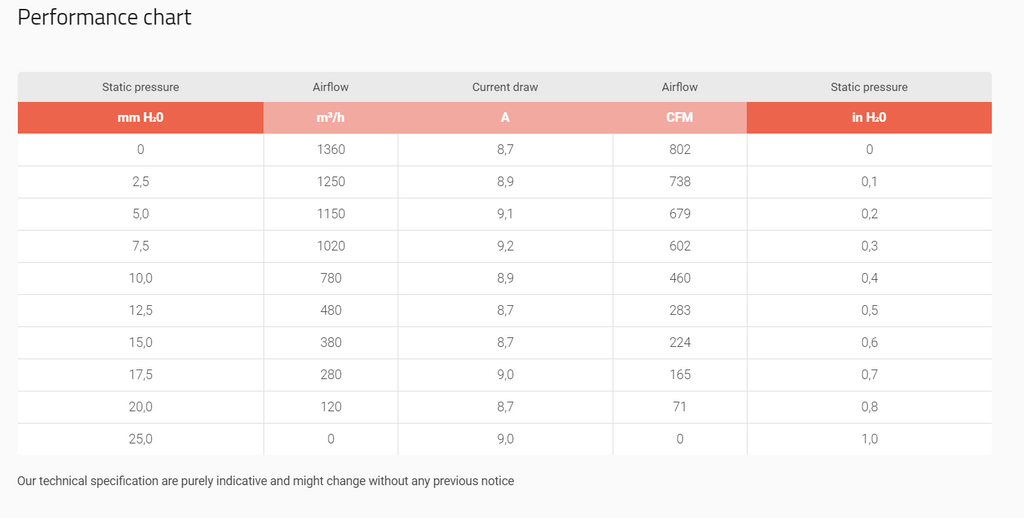Viewport: 1024px width, 518px height.
Task: Click the 71 CFM value
Action: (680, 407)
